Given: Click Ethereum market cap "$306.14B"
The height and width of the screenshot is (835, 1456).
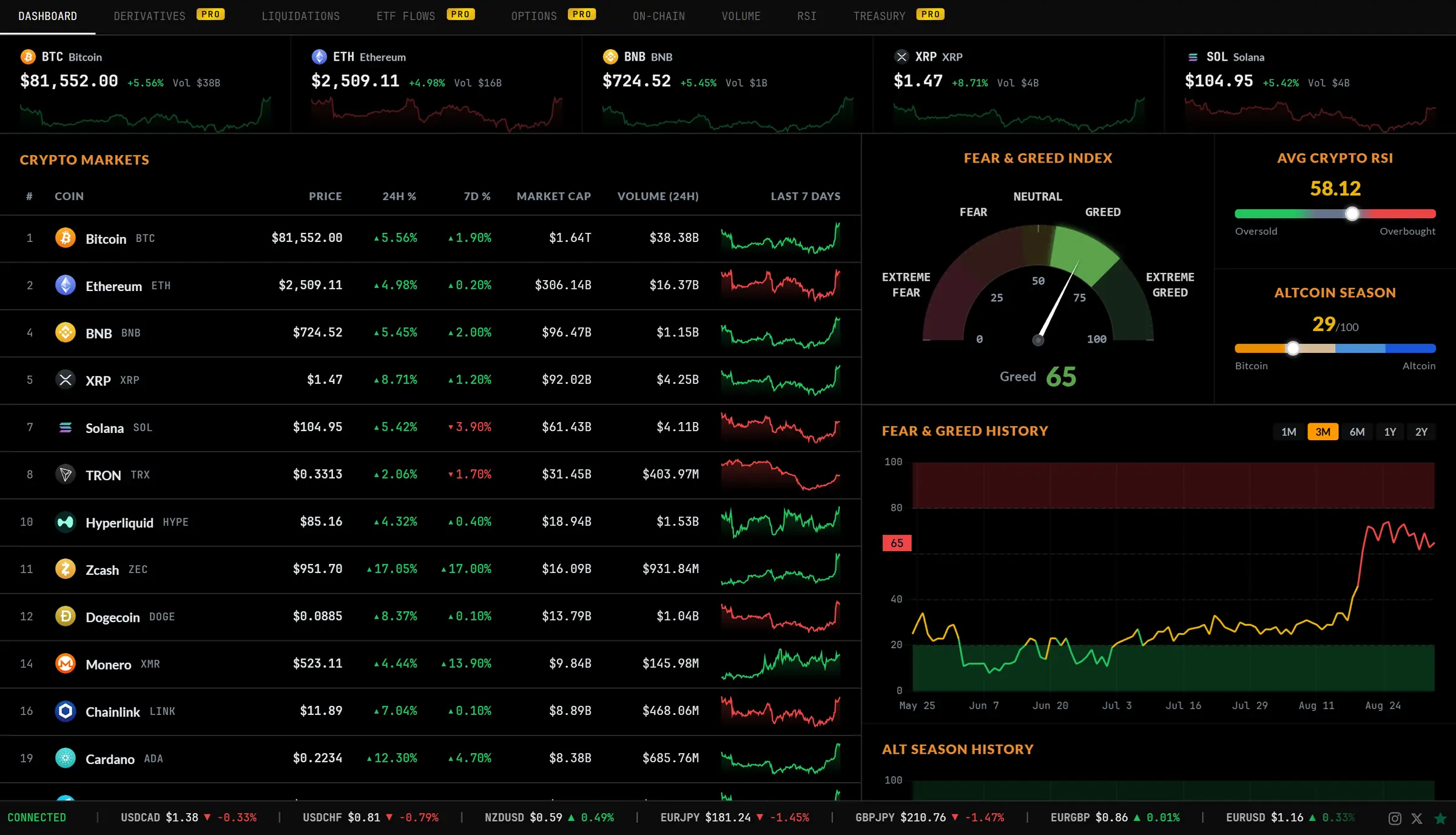Looking at the screenshot, I should (x=563, y=285).
